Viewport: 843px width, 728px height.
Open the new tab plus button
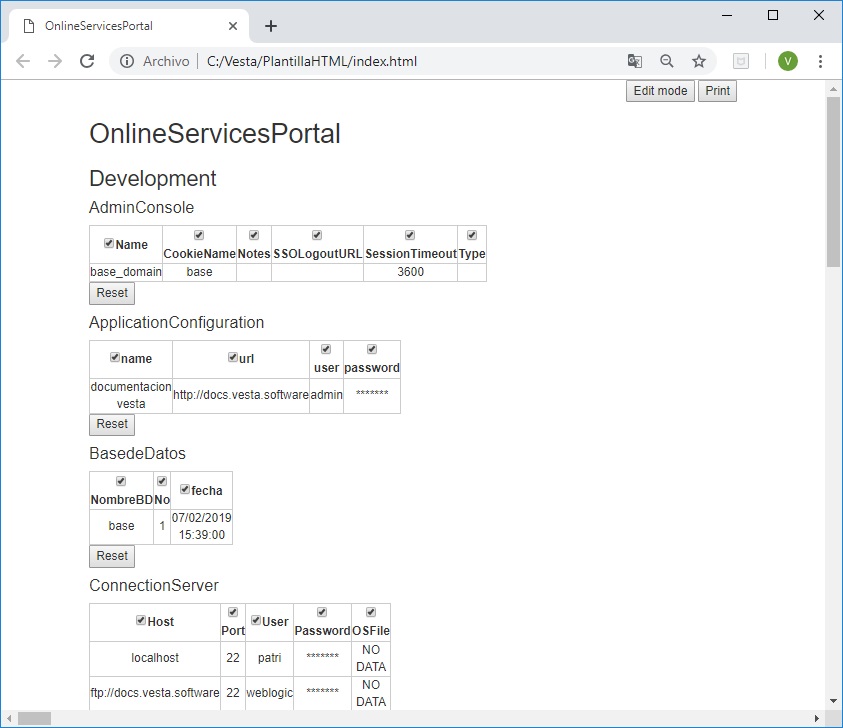coord(271,26)
